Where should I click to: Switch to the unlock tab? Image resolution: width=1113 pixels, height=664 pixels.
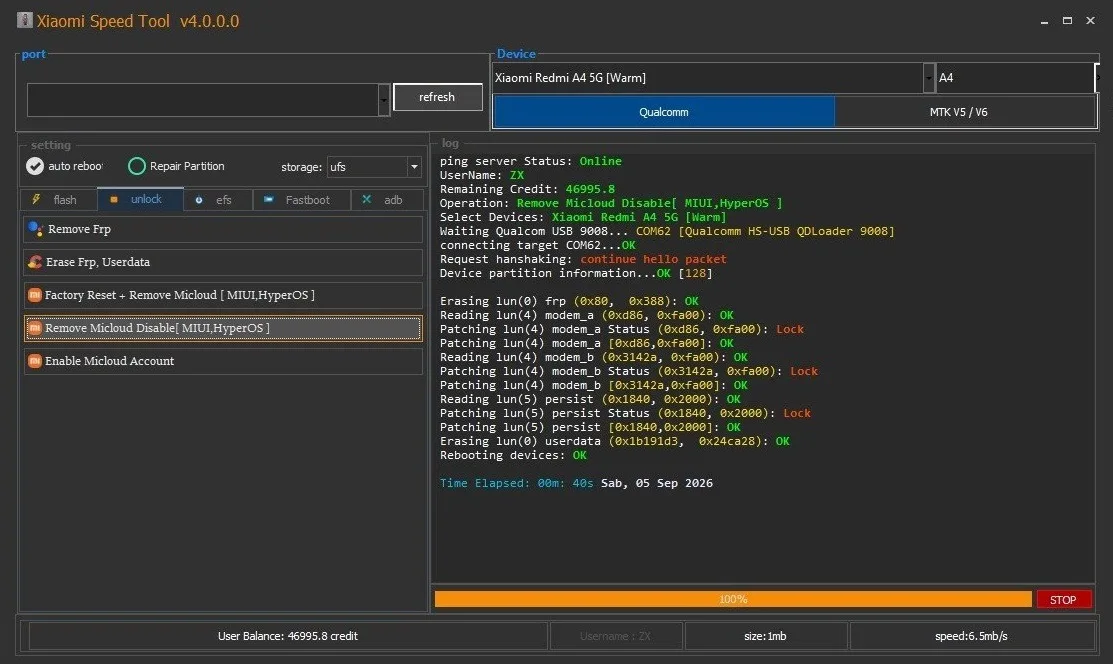point(141,200)
